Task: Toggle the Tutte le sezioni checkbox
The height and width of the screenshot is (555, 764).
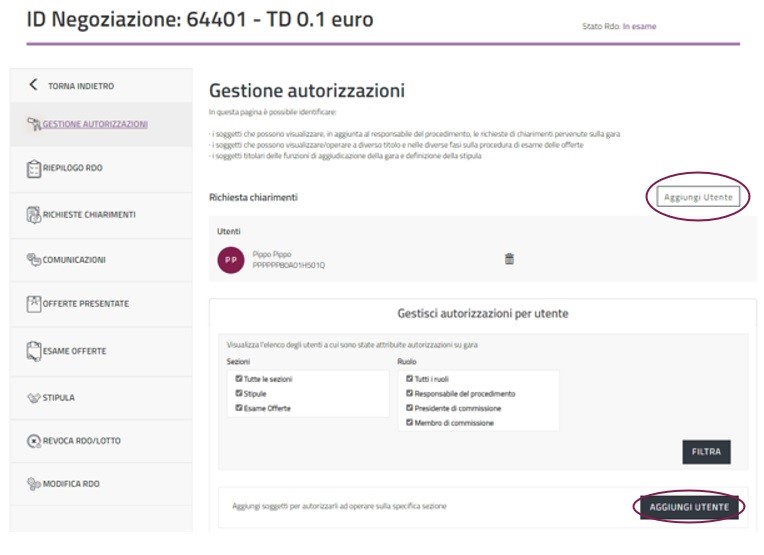Action: [x=239, y=379]
